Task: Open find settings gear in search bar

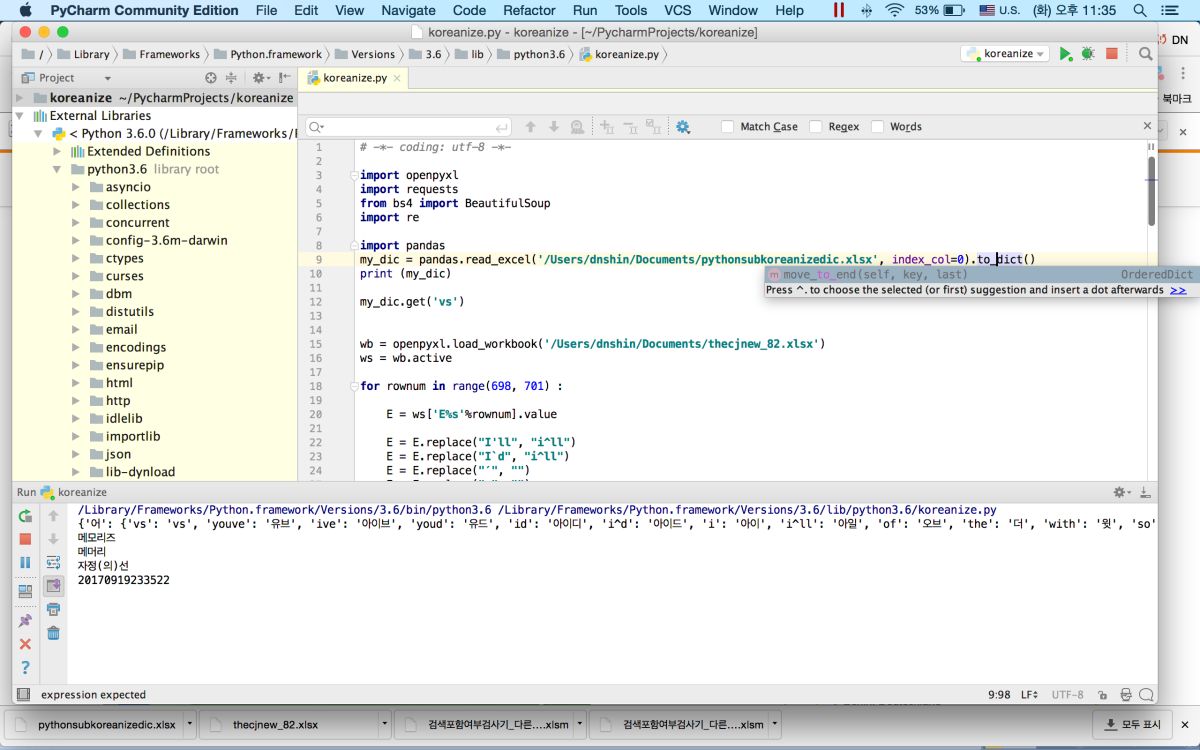Action: [x=683, y=127]
